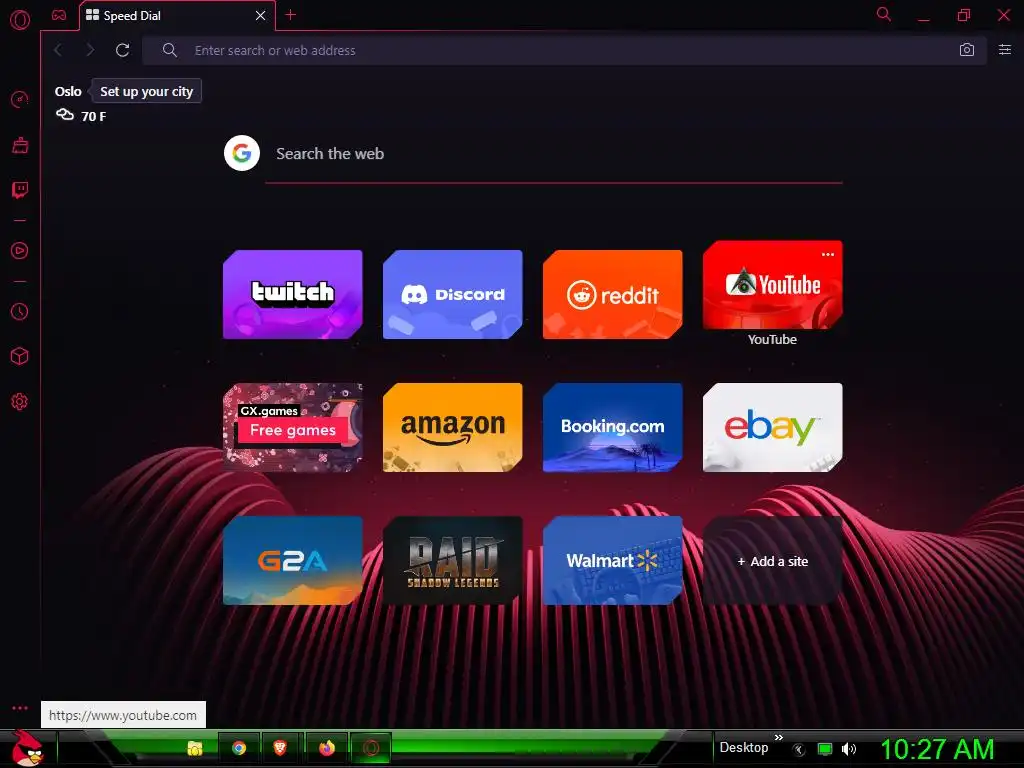Open the RAID Shadow Legends tile

click(453, 561)
